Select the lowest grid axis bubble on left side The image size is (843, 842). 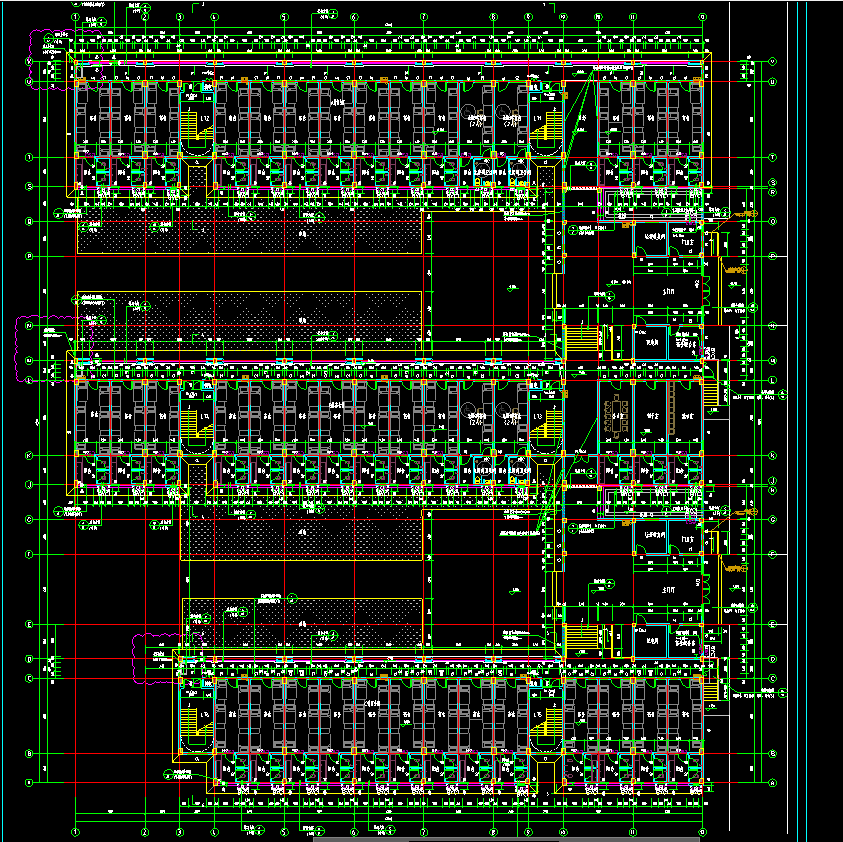click(30, 783)
